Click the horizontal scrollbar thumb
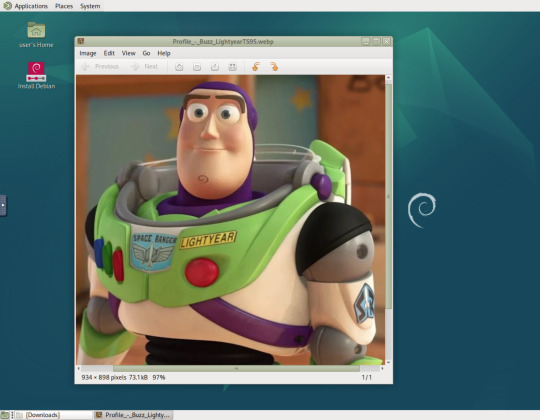540x420 pixels. click(236, 368)
